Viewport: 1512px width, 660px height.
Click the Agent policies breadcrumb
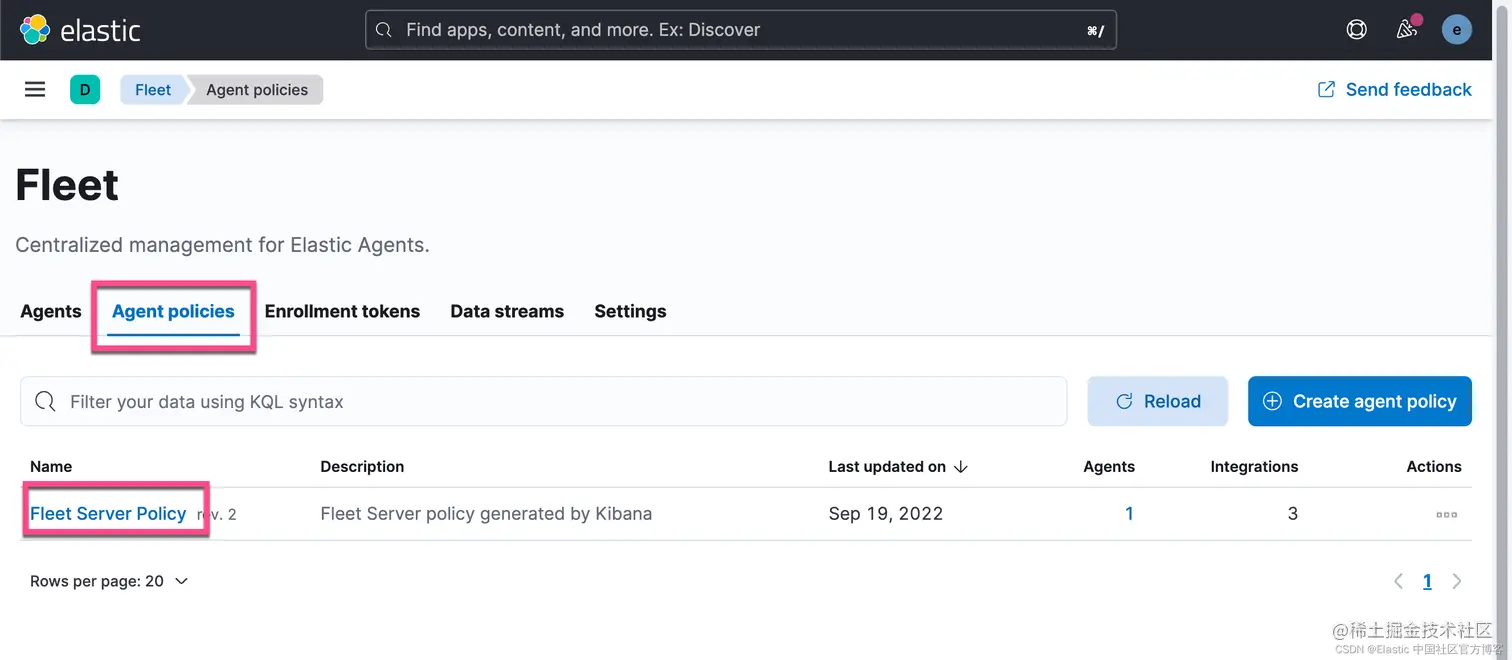(x=257, y=90)
